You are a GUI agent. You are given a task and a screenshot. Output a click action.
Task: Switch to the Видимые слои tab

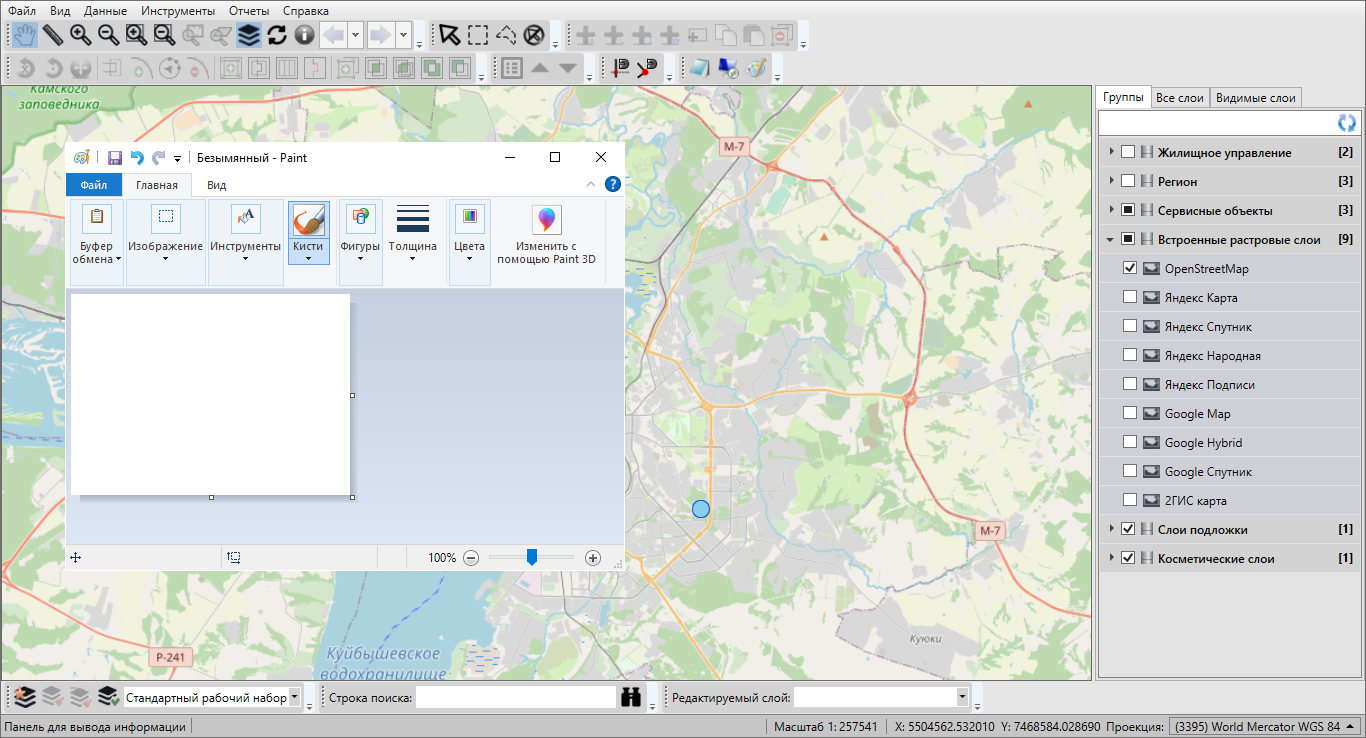point(1255,98)
